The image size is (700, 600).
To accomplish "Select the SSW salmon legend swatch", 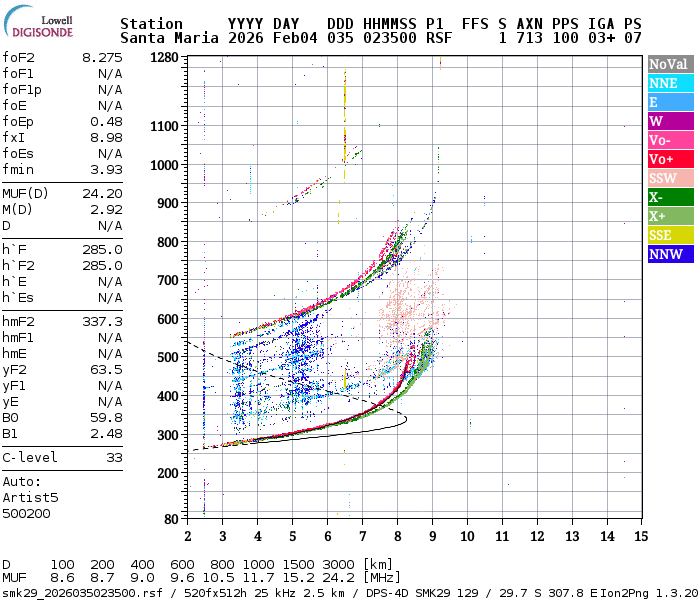I will click(x=671, y=178).
